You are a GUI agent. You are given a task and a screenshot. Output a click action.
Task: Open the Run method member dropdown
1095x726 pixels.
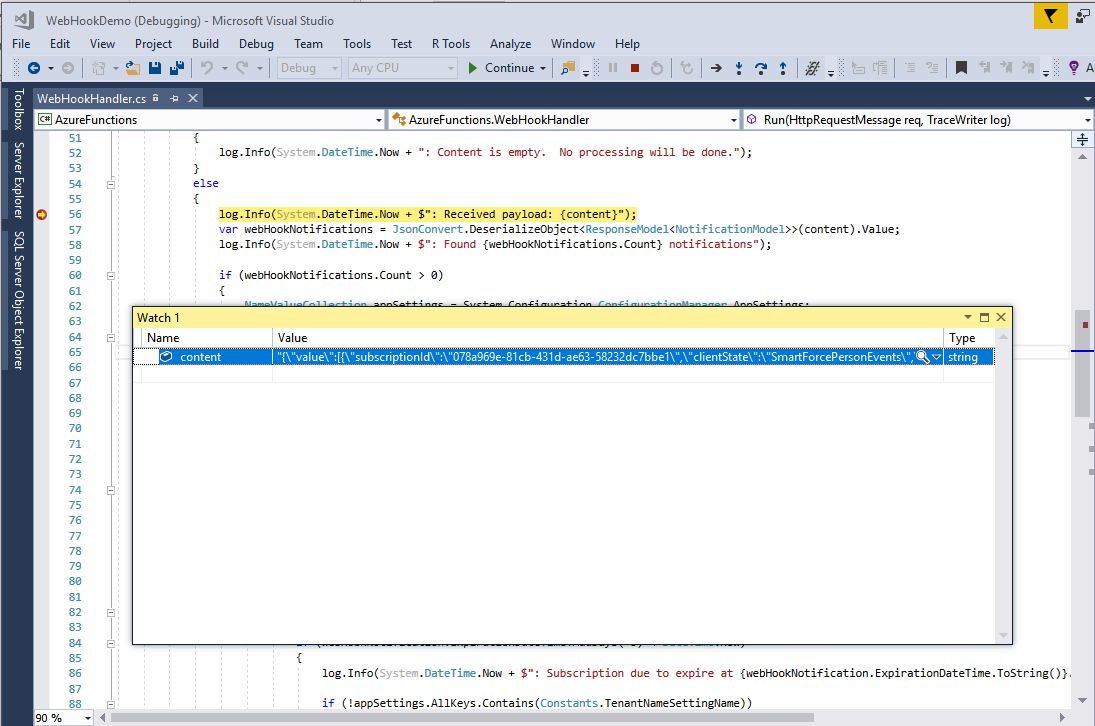click(x=1087, y=120)
